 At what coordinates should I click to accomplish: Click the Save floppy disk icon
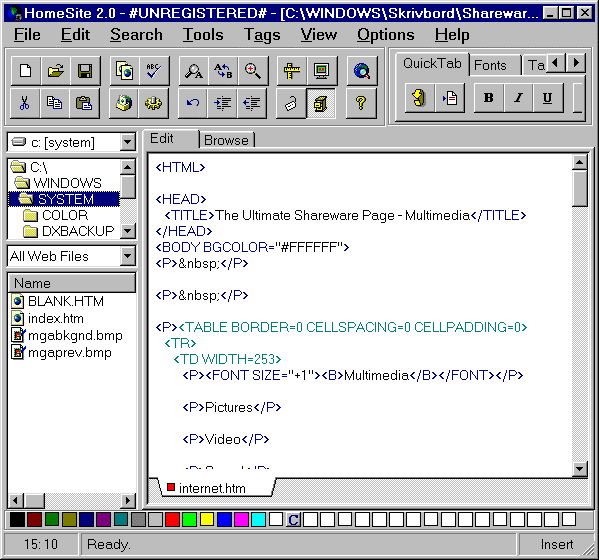coord(85,71)
